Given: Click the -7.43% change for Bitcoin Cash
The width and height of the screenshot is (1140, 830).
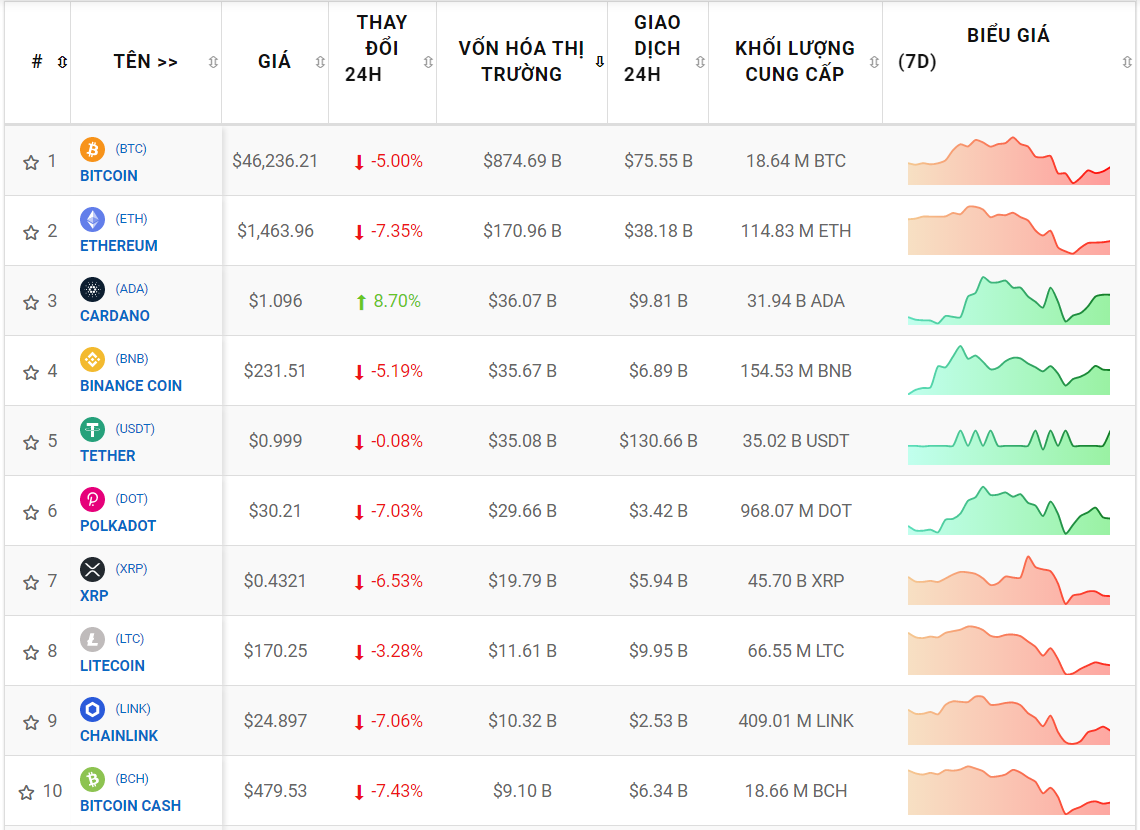Looking at the screenshot, I should pos(396,791).
